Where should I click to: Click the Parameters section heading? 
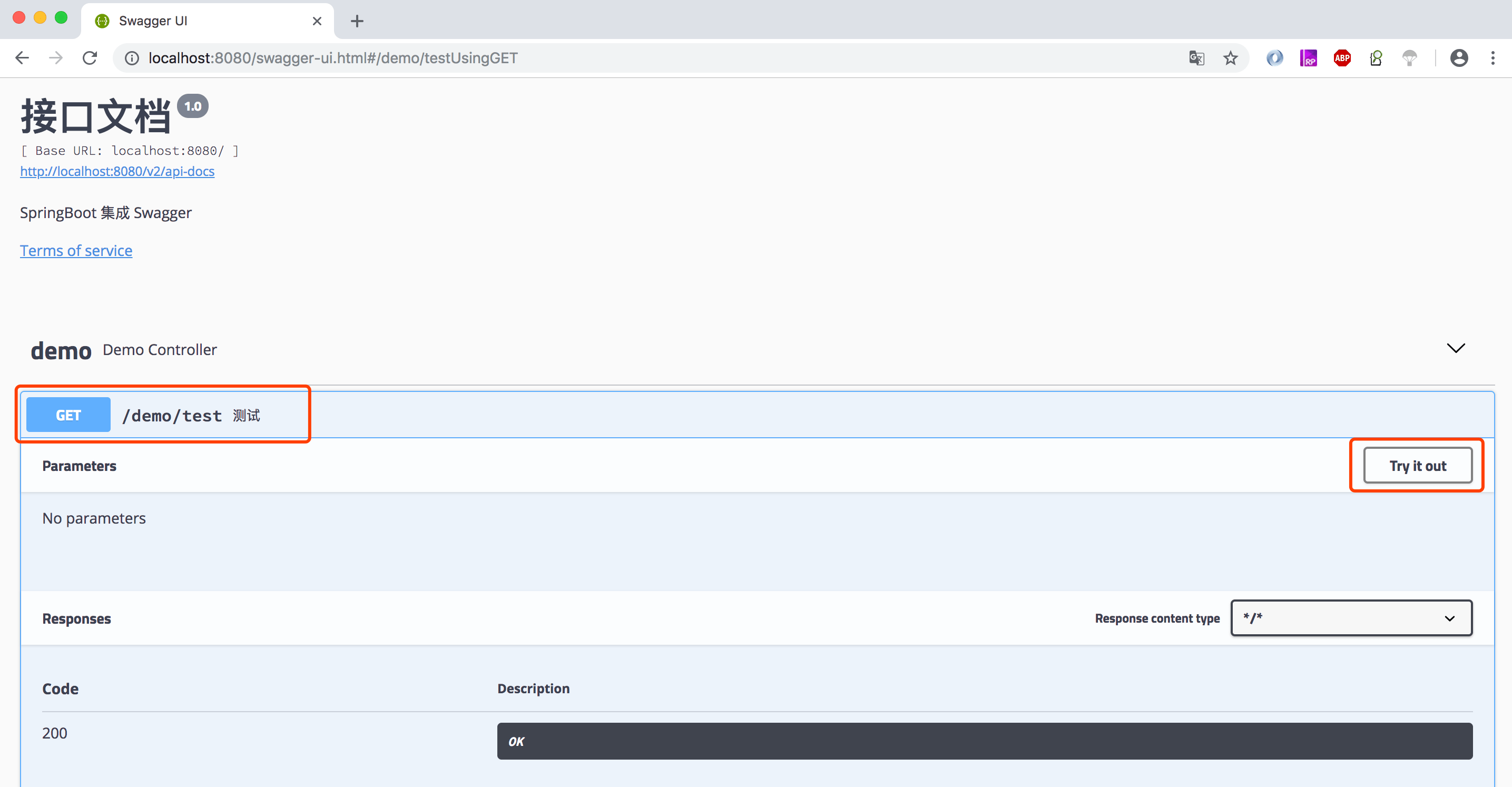(x=79, y=466)
